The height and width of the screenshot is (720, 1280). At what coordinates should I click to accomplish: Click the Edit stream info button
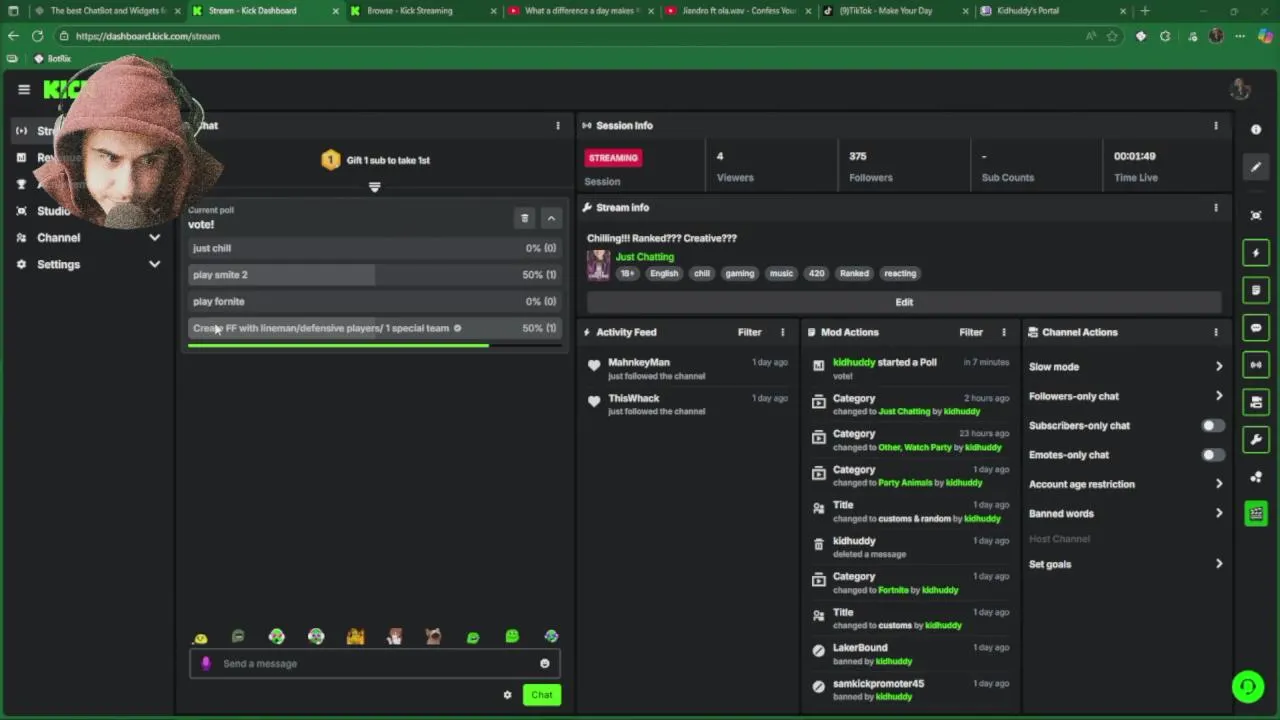pyautogui.click(x=904, y=302)
